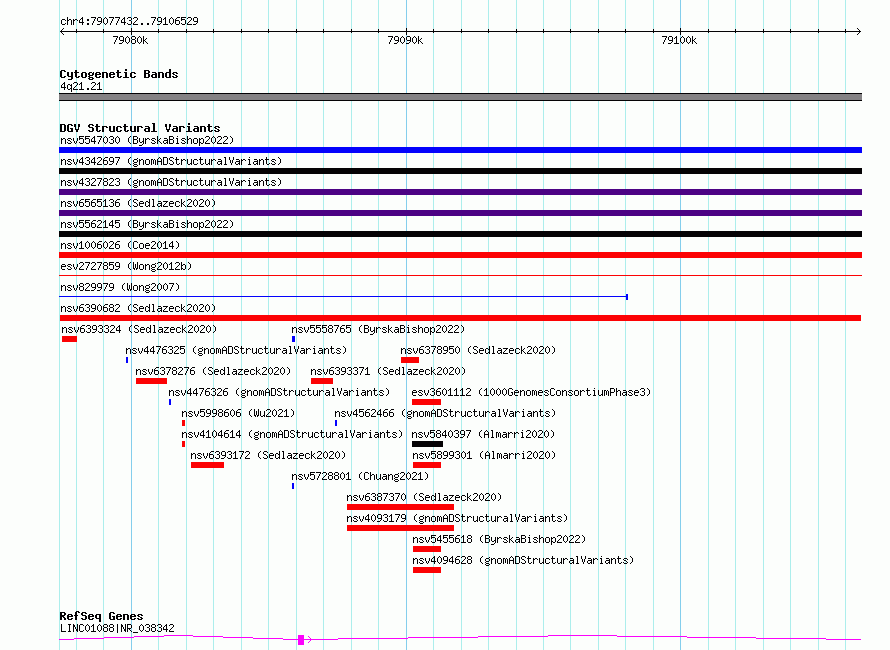Click the red bar under nsv4094628
890x650 pixels.
pos(427,570)
